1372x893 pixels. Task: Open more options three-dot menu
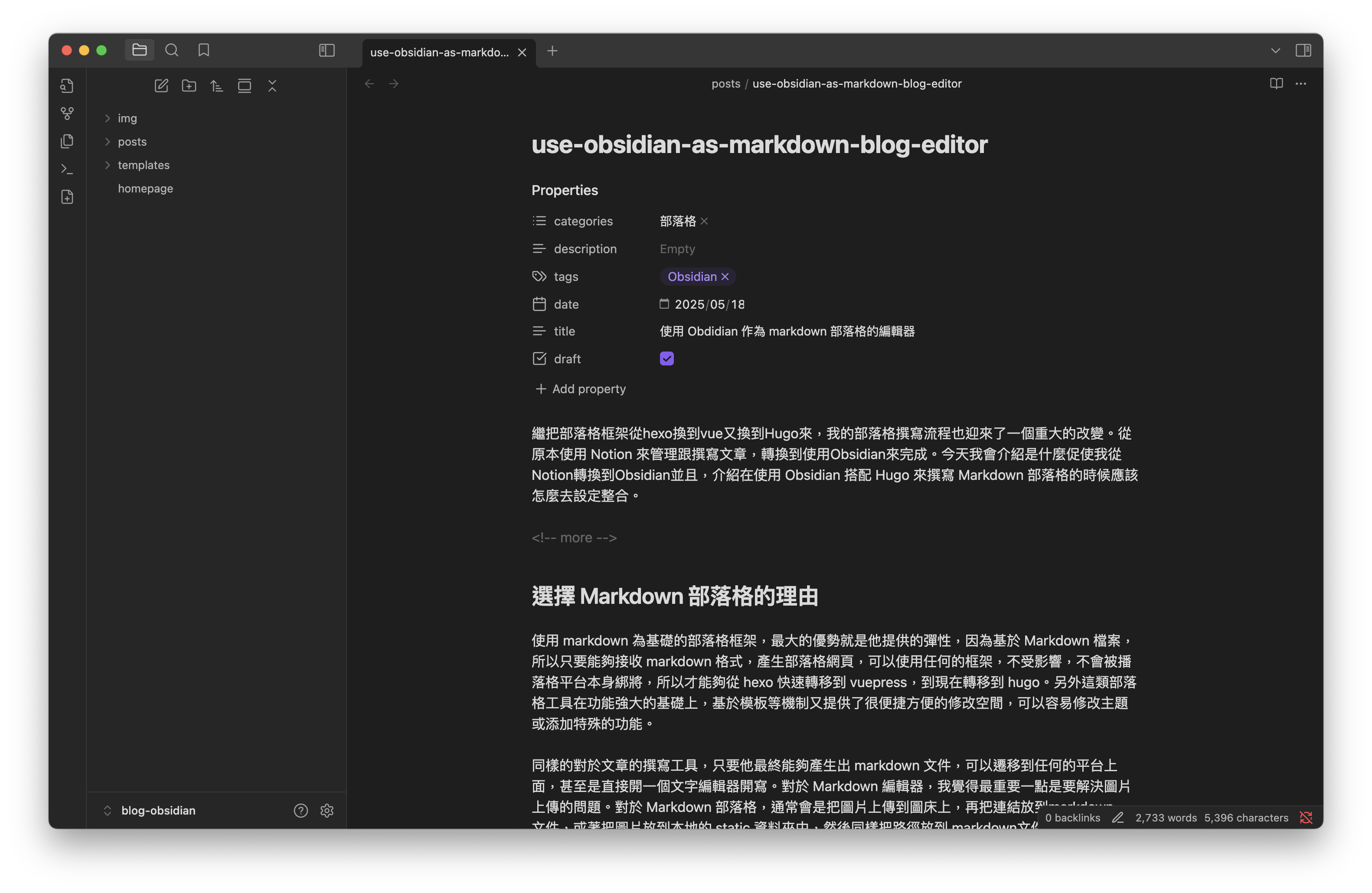[x=1301, y=84]
